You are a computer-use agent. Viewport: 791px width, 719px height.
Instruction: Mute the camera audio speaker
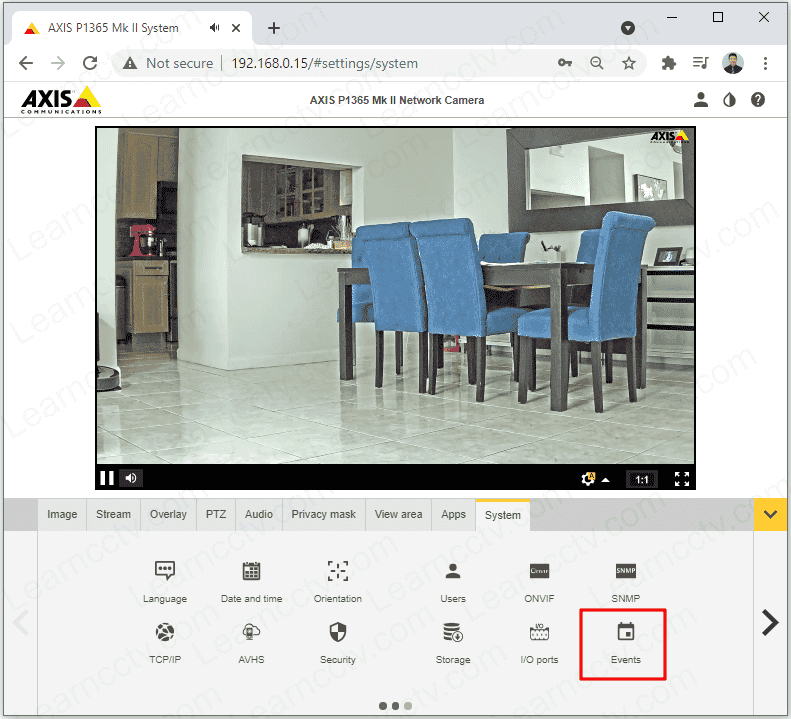coord(131,478)
